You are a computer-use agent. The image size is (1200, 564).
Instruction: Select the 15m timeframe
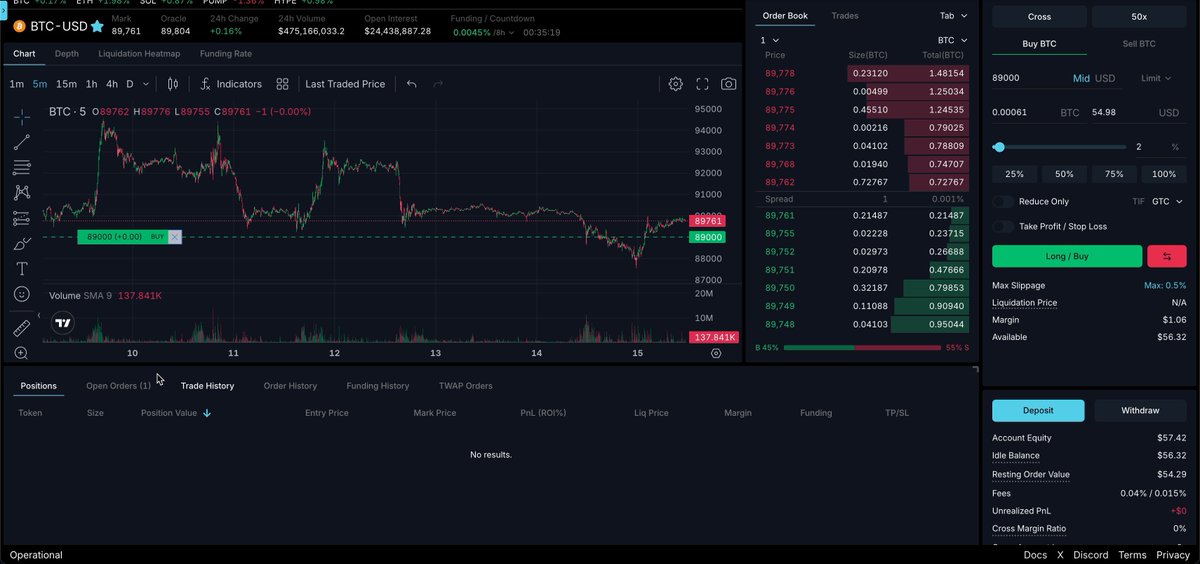(x=66, y=84)
